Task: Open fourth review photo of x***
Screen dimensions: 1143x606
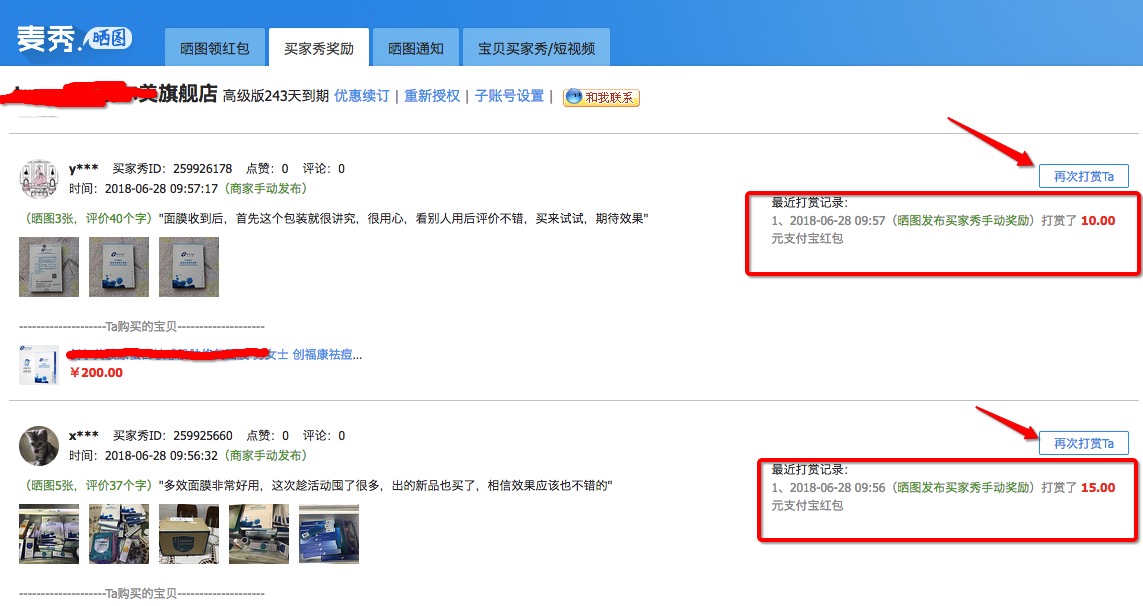Action: [x=259, y=534]
